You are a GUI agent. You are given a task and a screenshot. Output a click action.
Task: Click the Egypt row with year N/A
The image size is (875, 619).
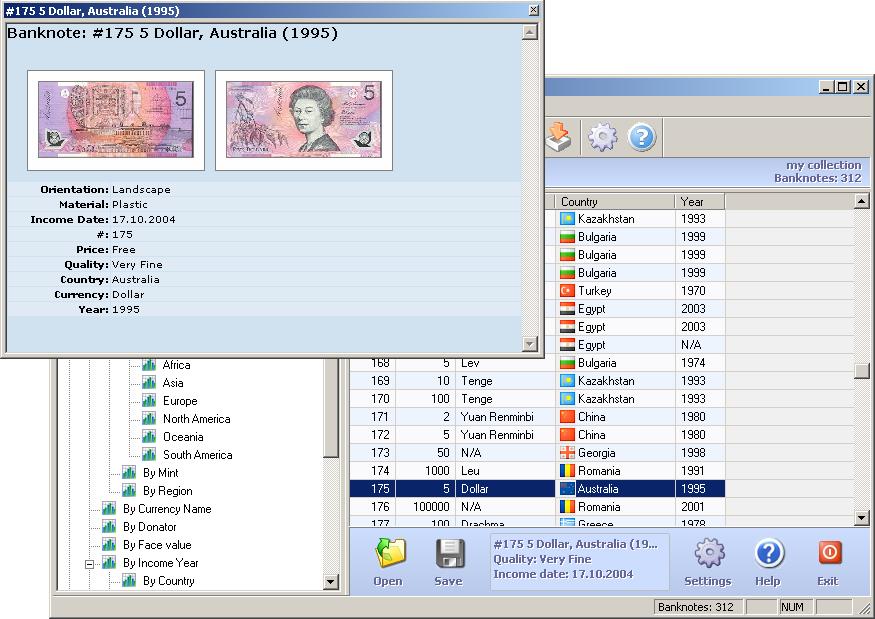(x=635, y=345)
